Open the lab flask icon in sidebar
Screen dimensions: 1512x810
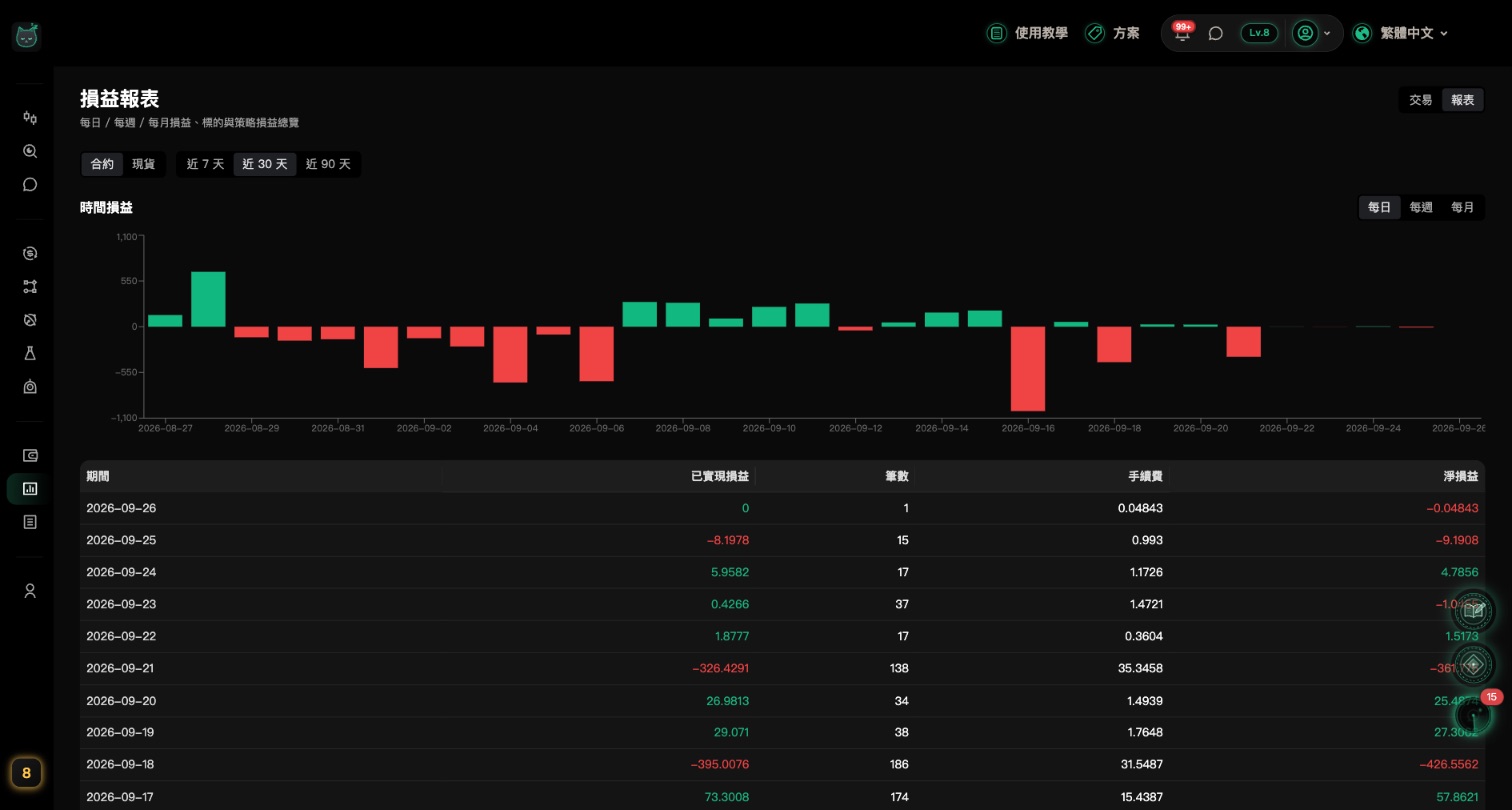[30, 353]
